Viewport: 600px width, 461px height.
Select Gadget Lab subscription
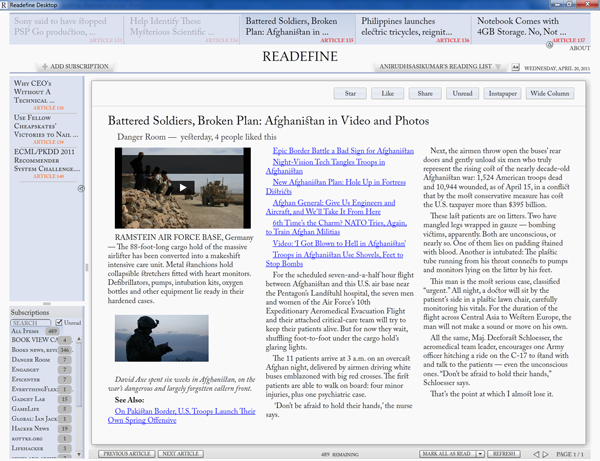(x=41, y=399)
